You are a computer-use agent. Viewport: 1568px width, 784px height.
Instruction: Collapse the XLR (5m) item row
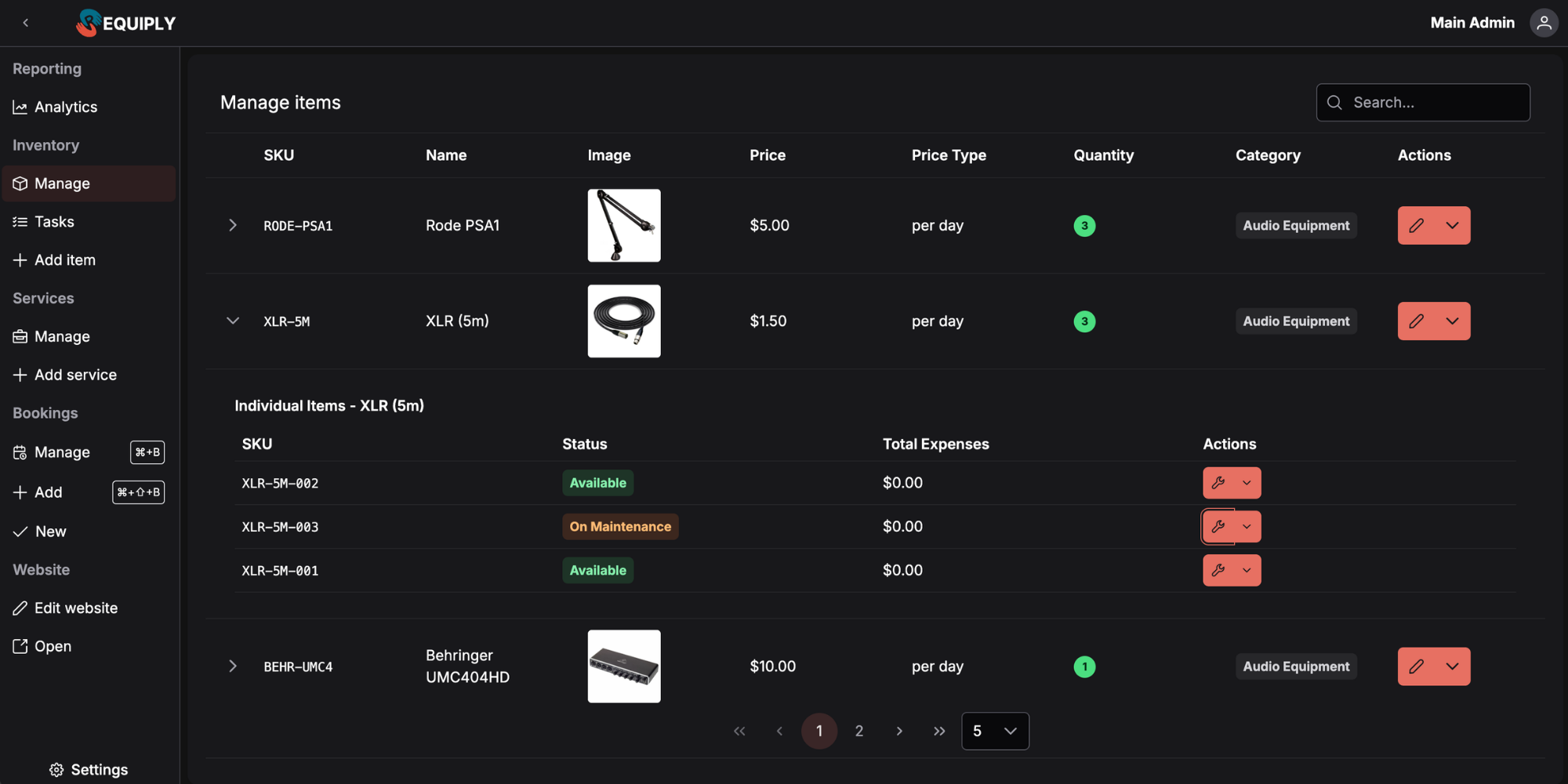click(x=232, y=321)
